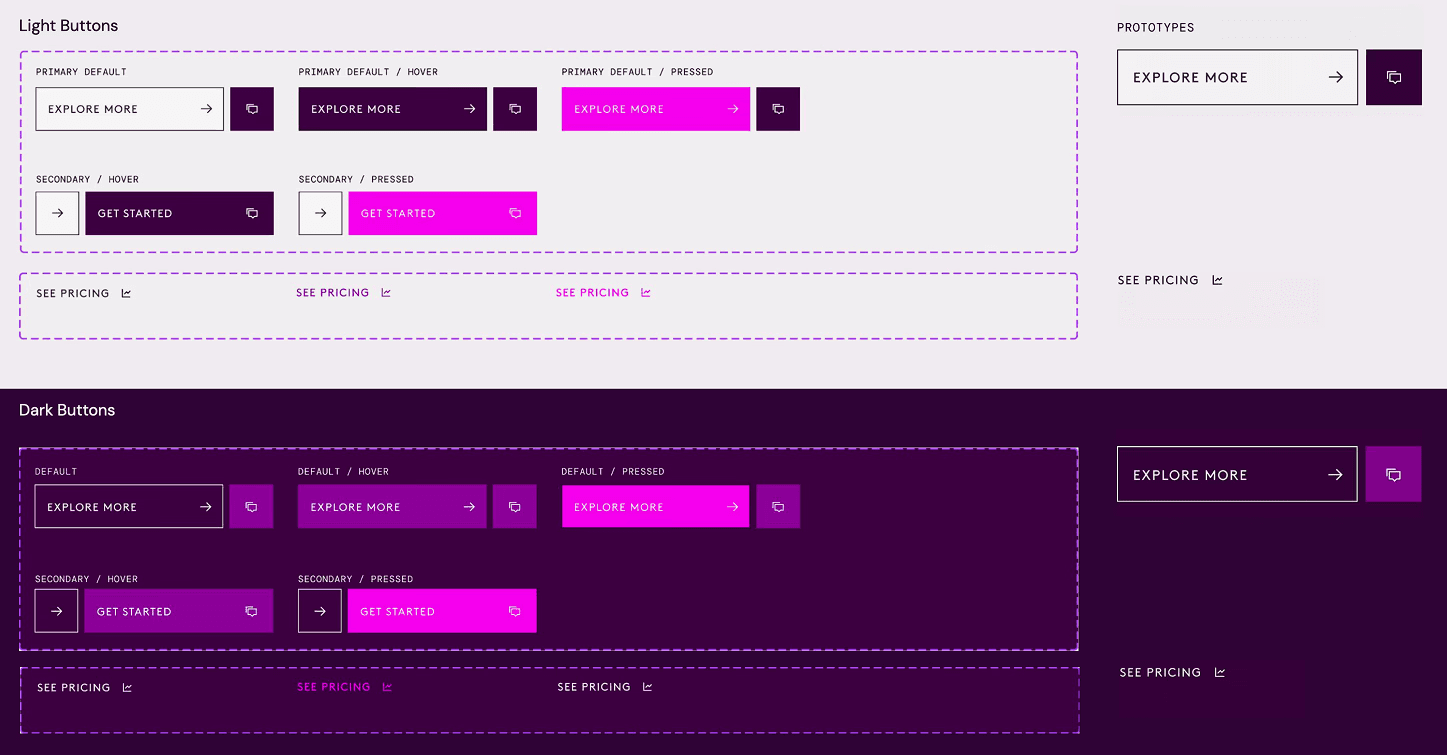1447x755 pixels.
Task: Click the white EXPLORE MORE button under Primary Default
Action: coord(130,109)
